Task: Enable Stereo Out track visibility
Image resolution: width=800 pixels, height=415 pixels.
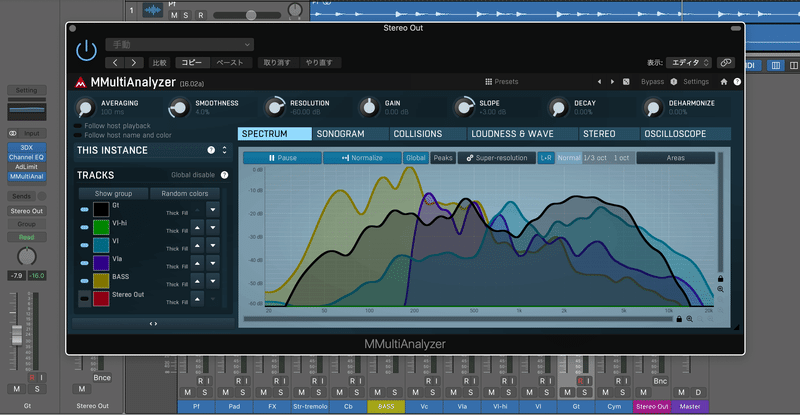Action: tap(85, 299)
